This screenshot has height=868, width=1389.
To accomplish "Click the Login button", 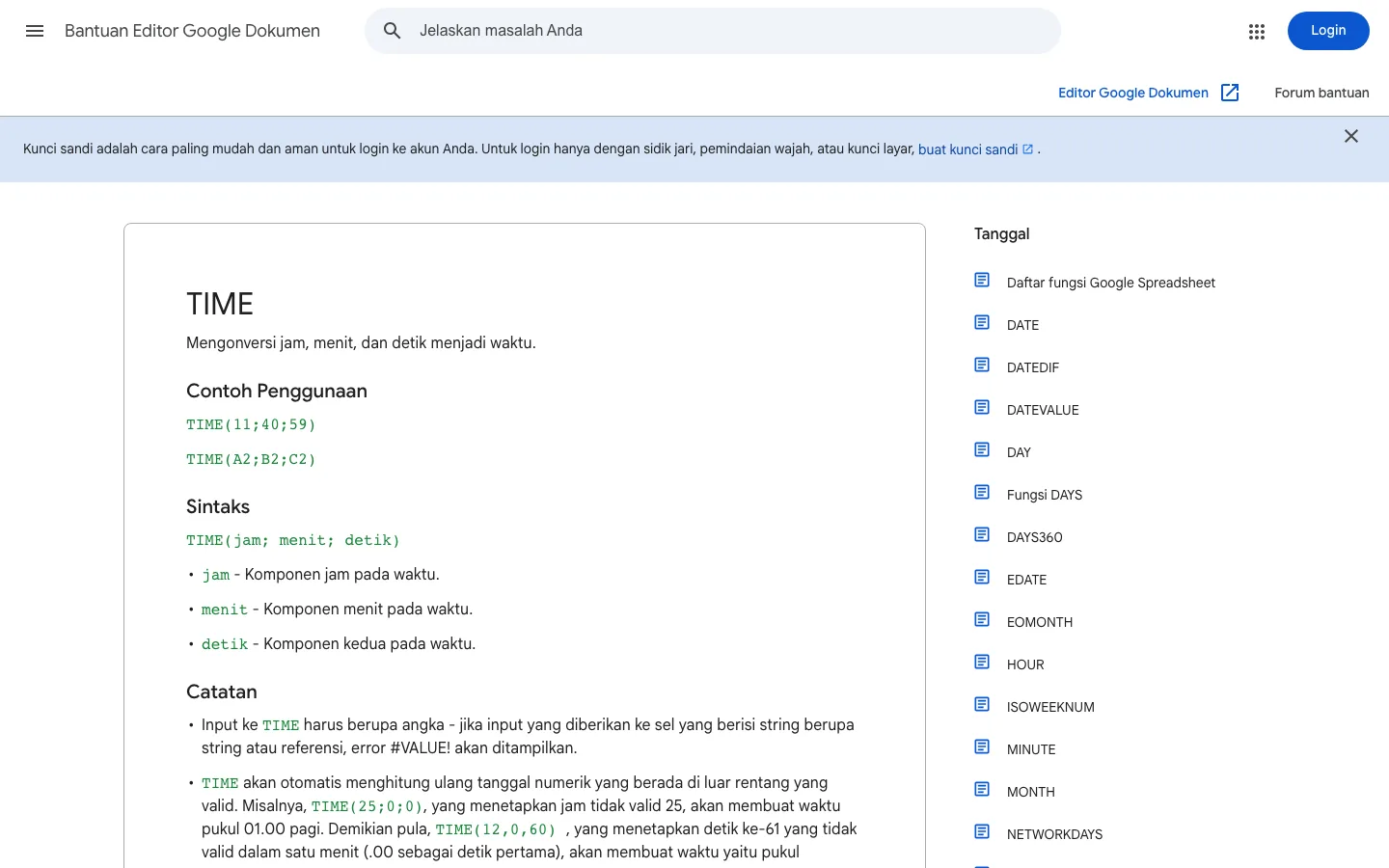I will (x=1328, y=31).
